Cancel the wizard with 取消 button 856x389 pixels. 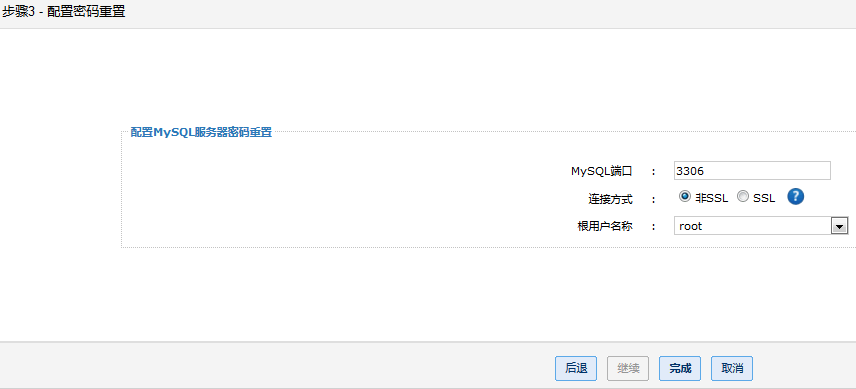(732, 368)
